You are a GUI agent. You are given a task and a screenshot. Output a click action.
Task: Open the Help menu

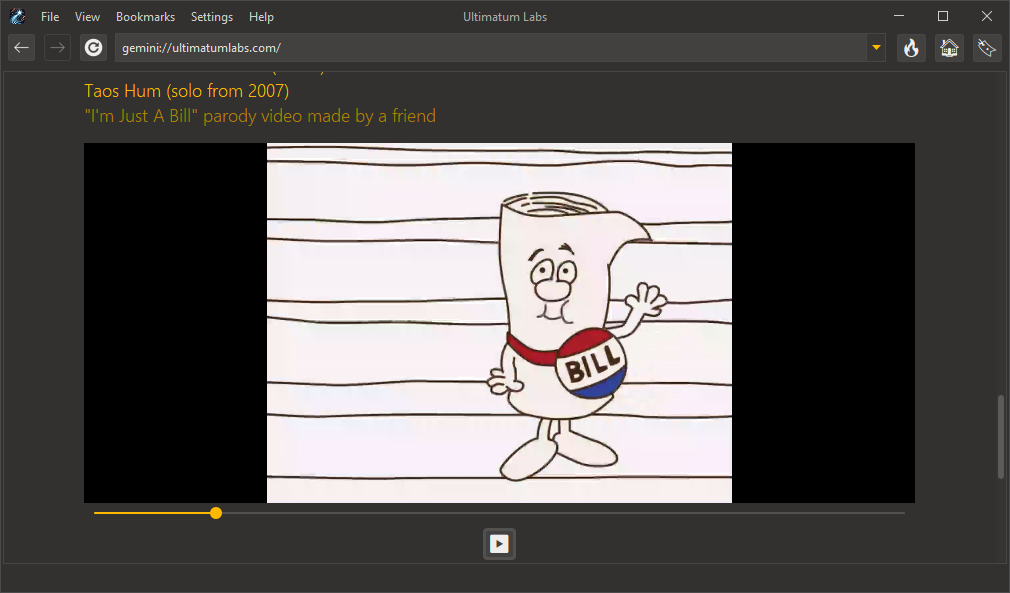click(x=261, y=17)
